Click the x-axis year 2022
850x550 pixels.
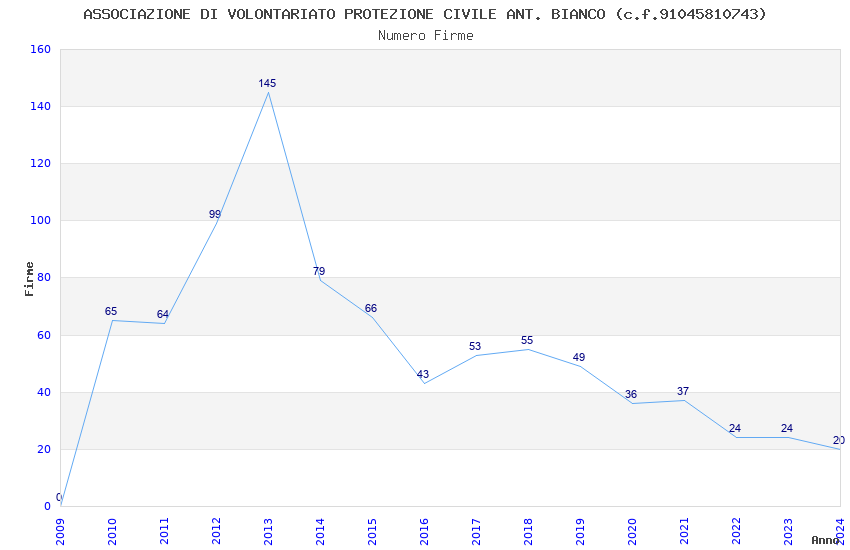[x=736, y=532]
